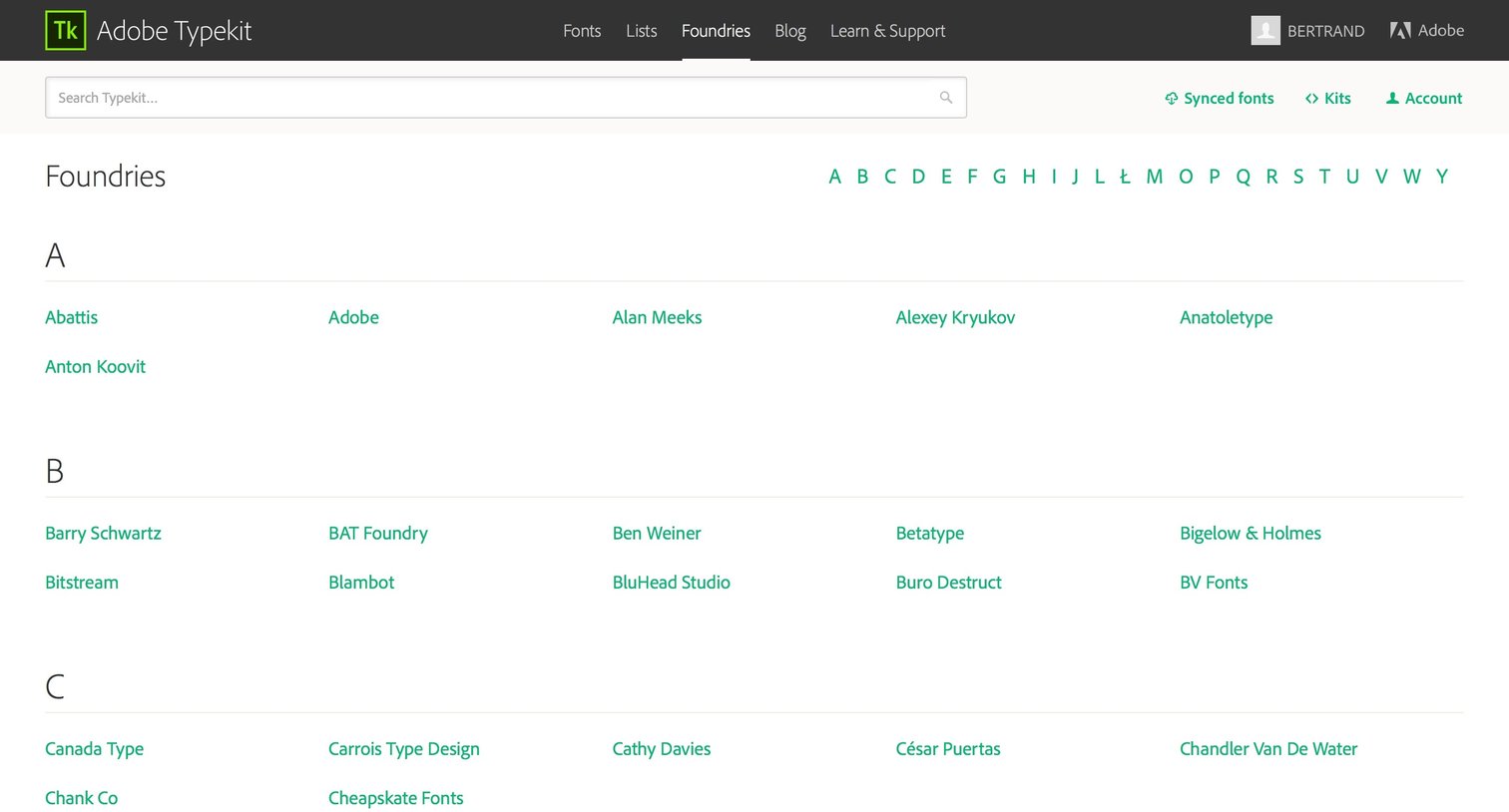Click the search magnifier icon
This screenshot has height=812, width=1509.
tap(946, 98)
